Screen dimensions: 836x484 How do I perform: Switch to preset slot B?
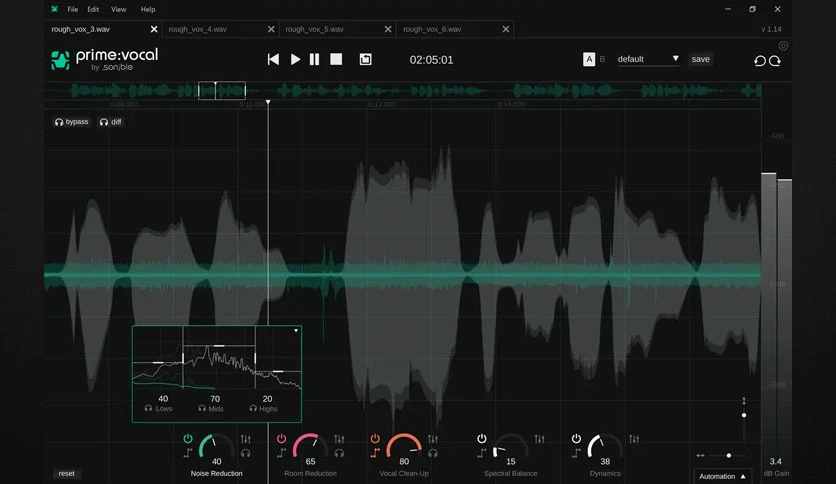[602, 59]
